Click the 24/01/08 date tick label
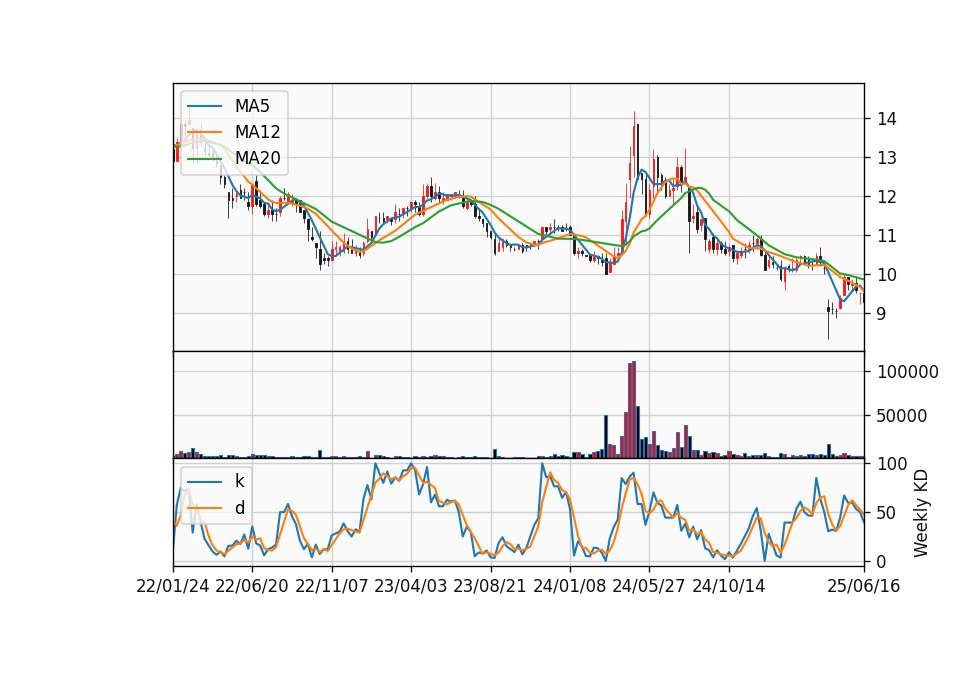Image resolution: width=960 pixels, height=690 pixels. tap(569, 586)
